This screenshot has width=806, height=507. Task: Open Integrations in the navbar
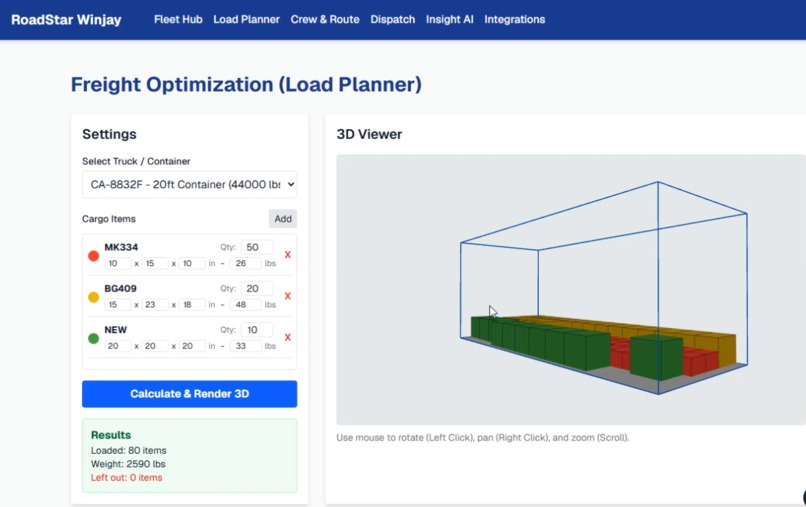pyautogui.click(x=515, y=20)
